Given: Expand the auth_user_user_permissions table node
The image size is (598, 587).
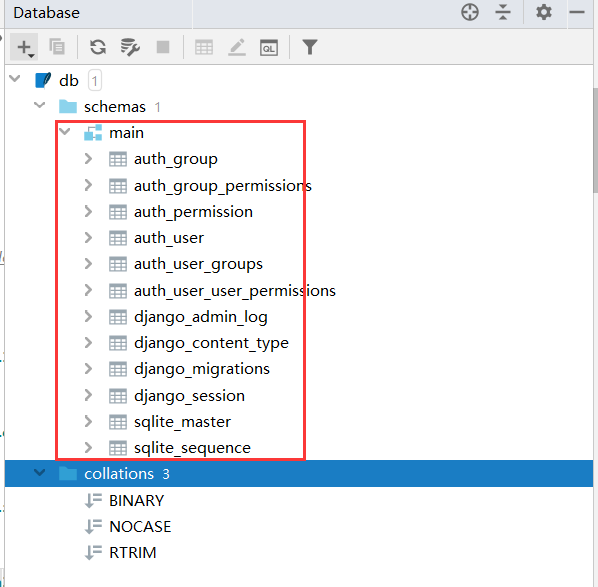Looking at the screenshot, I should pyautogui.click(x=88, y=290).
